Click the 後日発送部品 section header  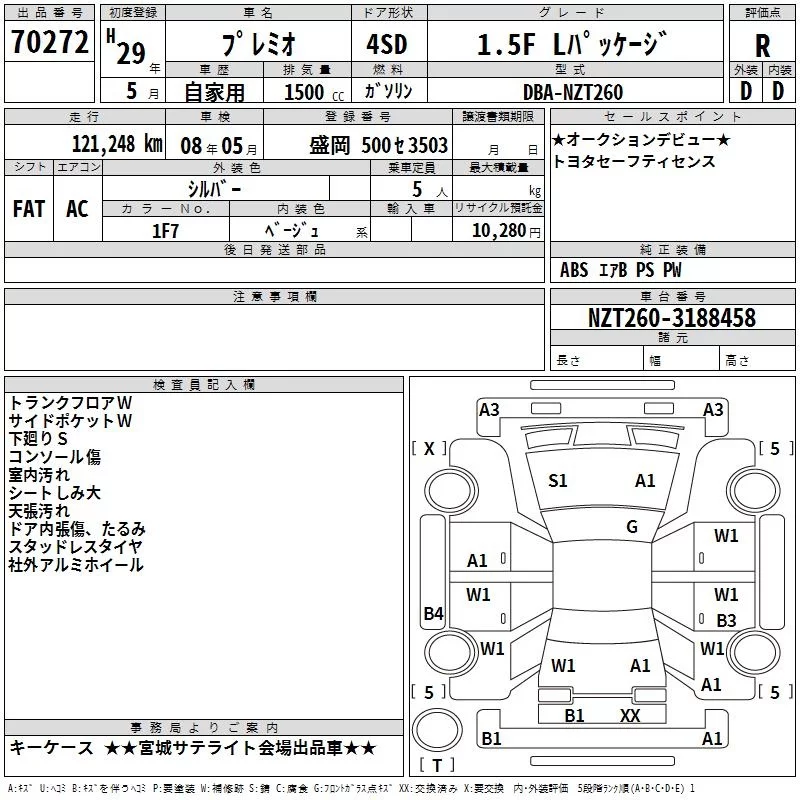click(x=274, y=249)
